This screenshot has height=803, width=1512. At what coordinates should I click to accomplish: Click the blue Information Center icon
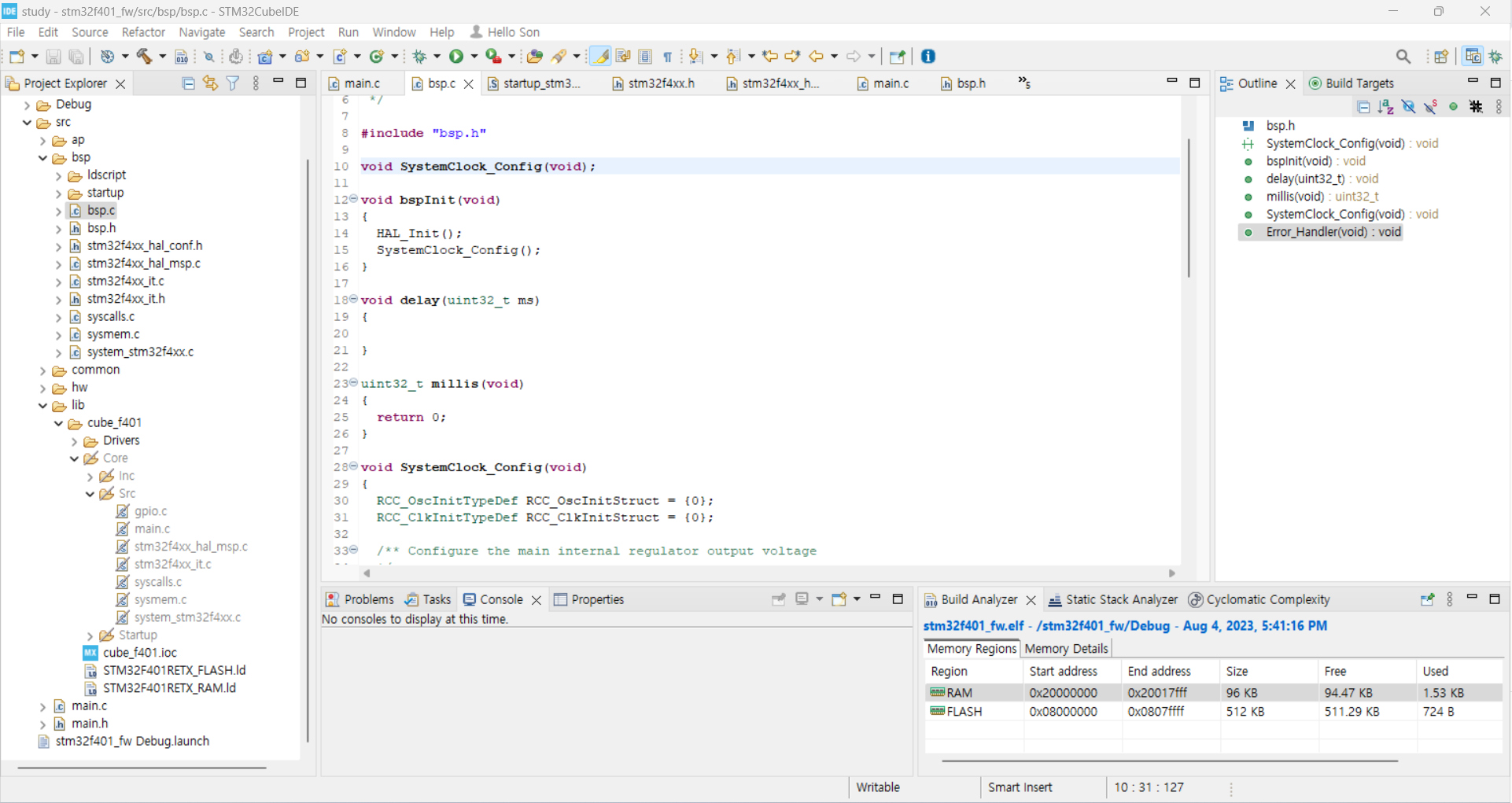tap(928, 57)
